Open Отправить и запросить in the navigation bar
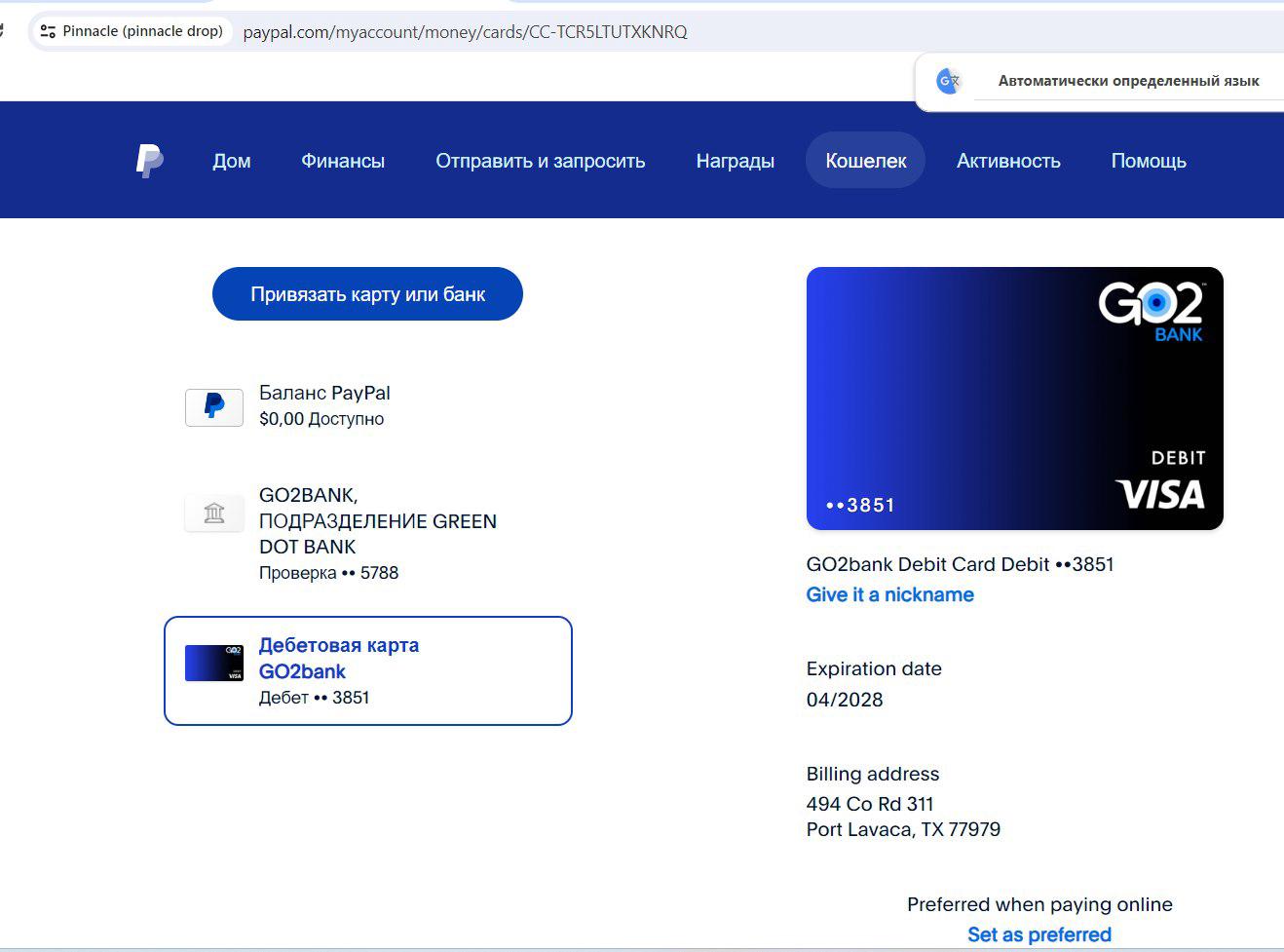This screenshot has height=952, width=1284. coord(540,161)
